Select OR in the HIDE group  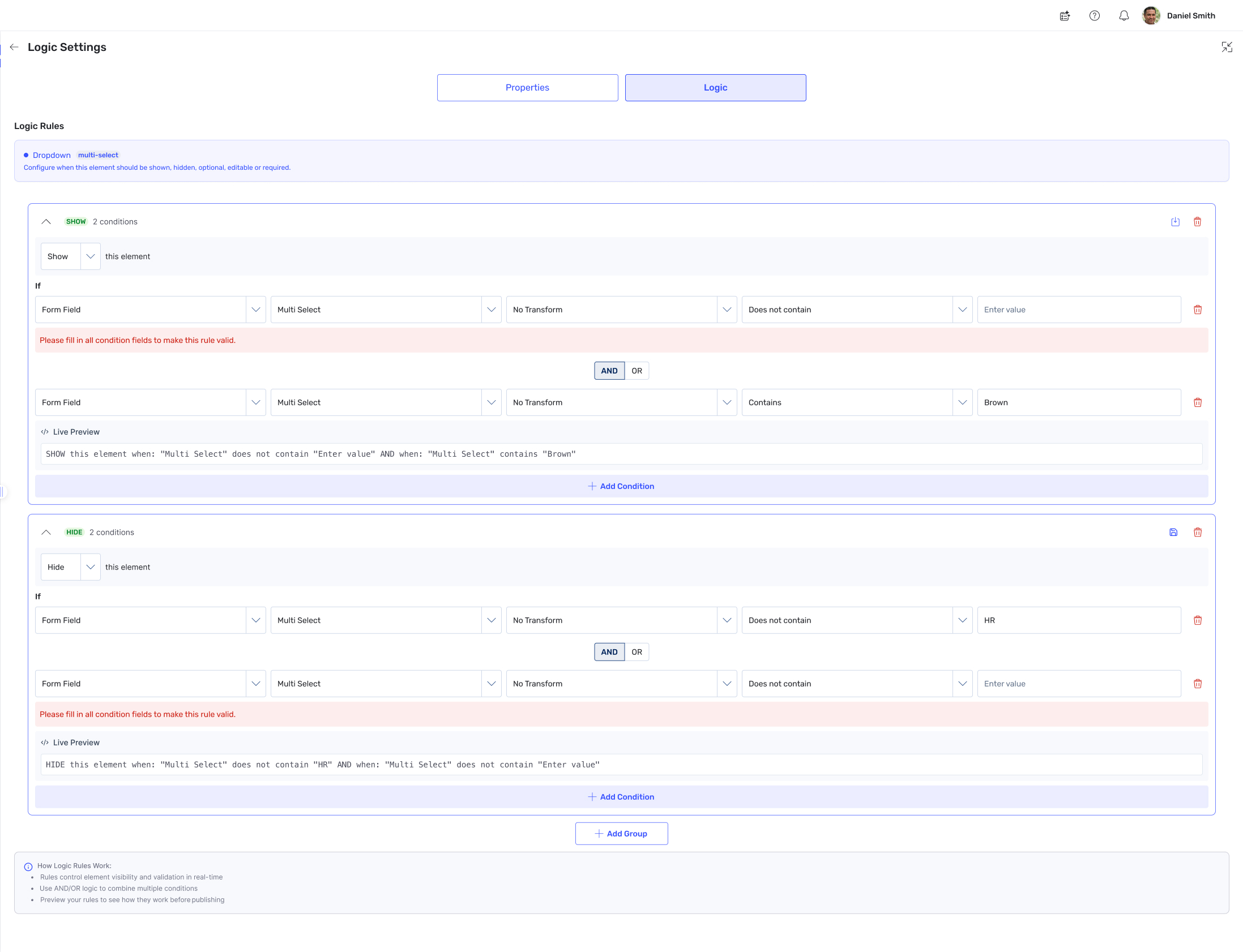(x=637, y=651)
